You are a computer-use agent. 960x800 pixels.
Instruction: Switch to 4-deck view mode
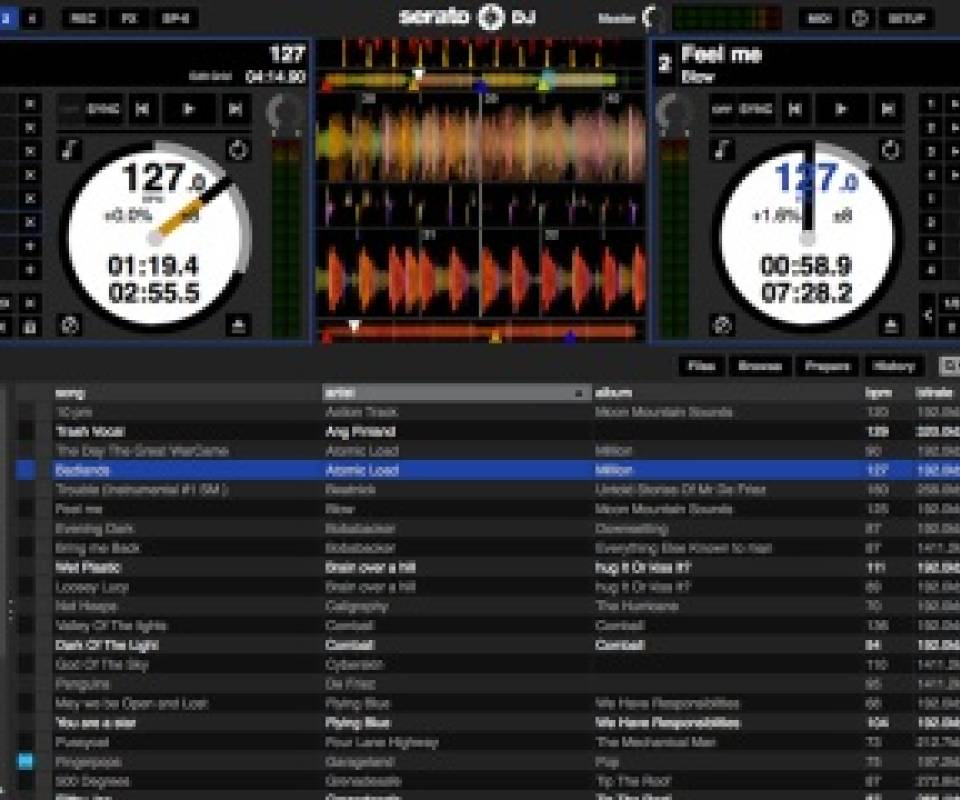click(32, 18)
